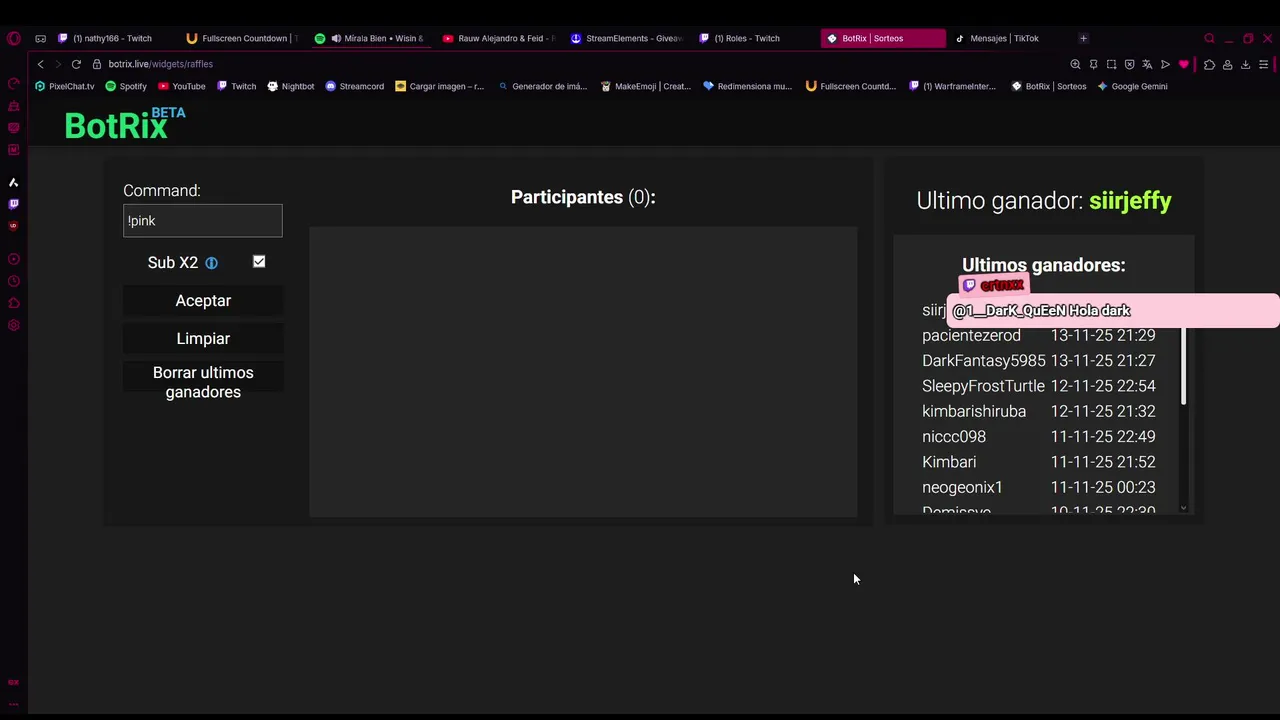1280x720 pixels.
Task: Click pacientezerod in the winners list
Action: pyautogui.click(x=971, y=336)
